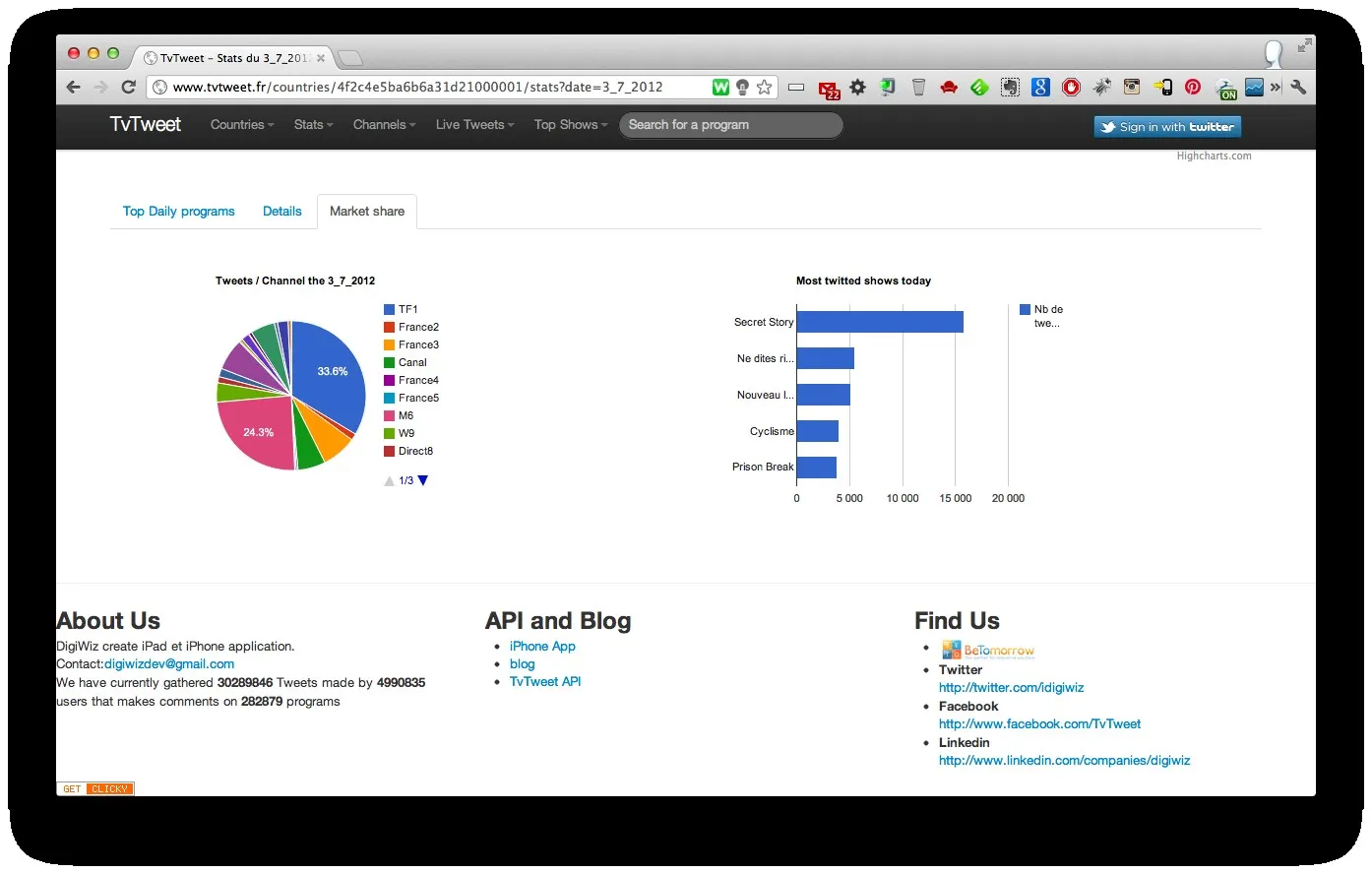Click the gear extension icon in toolbar
This screenshot has height=874, width=1372.
858,87
